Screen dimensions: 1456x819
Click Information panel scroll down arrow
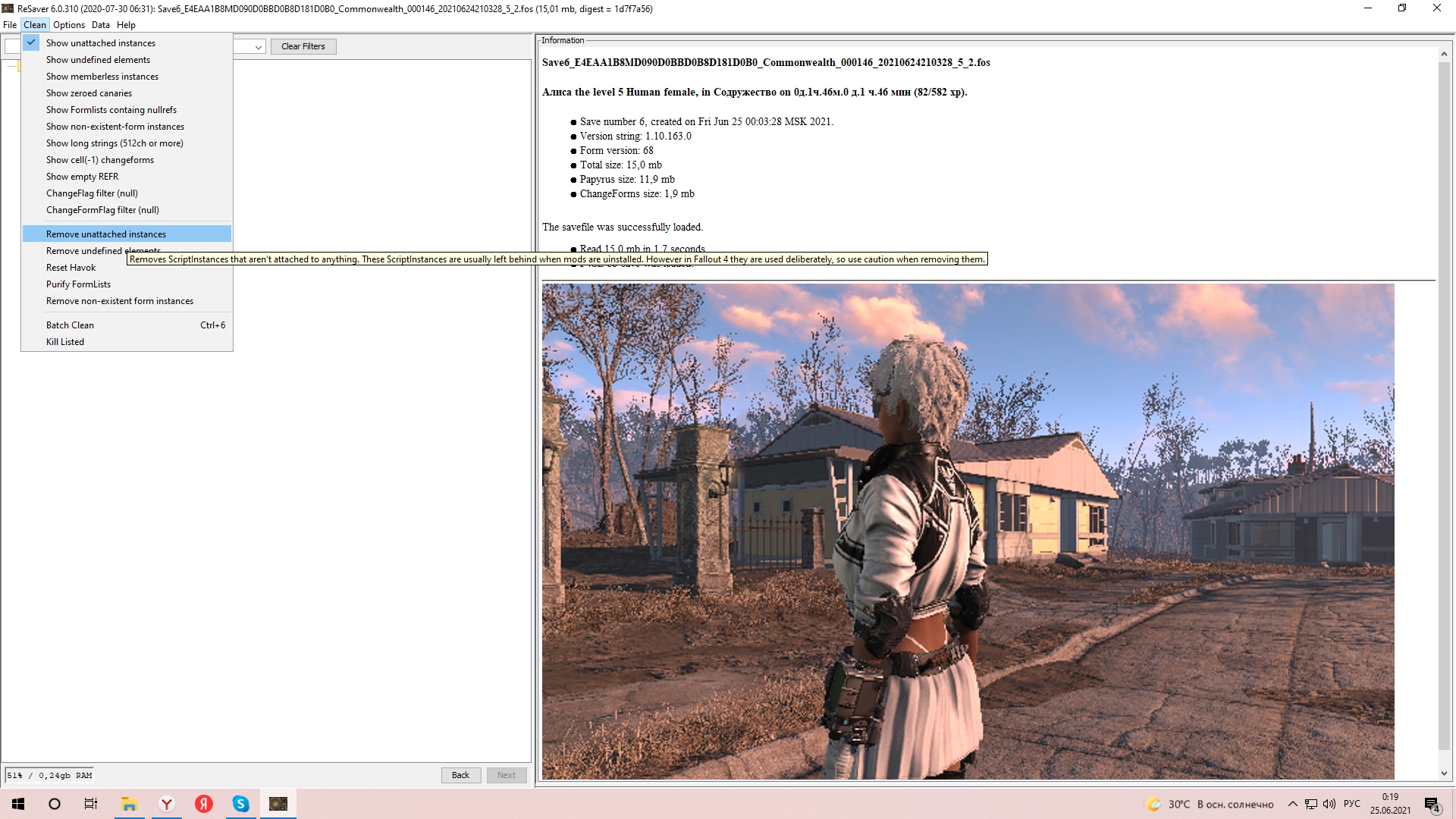(x=1444, y=773)
